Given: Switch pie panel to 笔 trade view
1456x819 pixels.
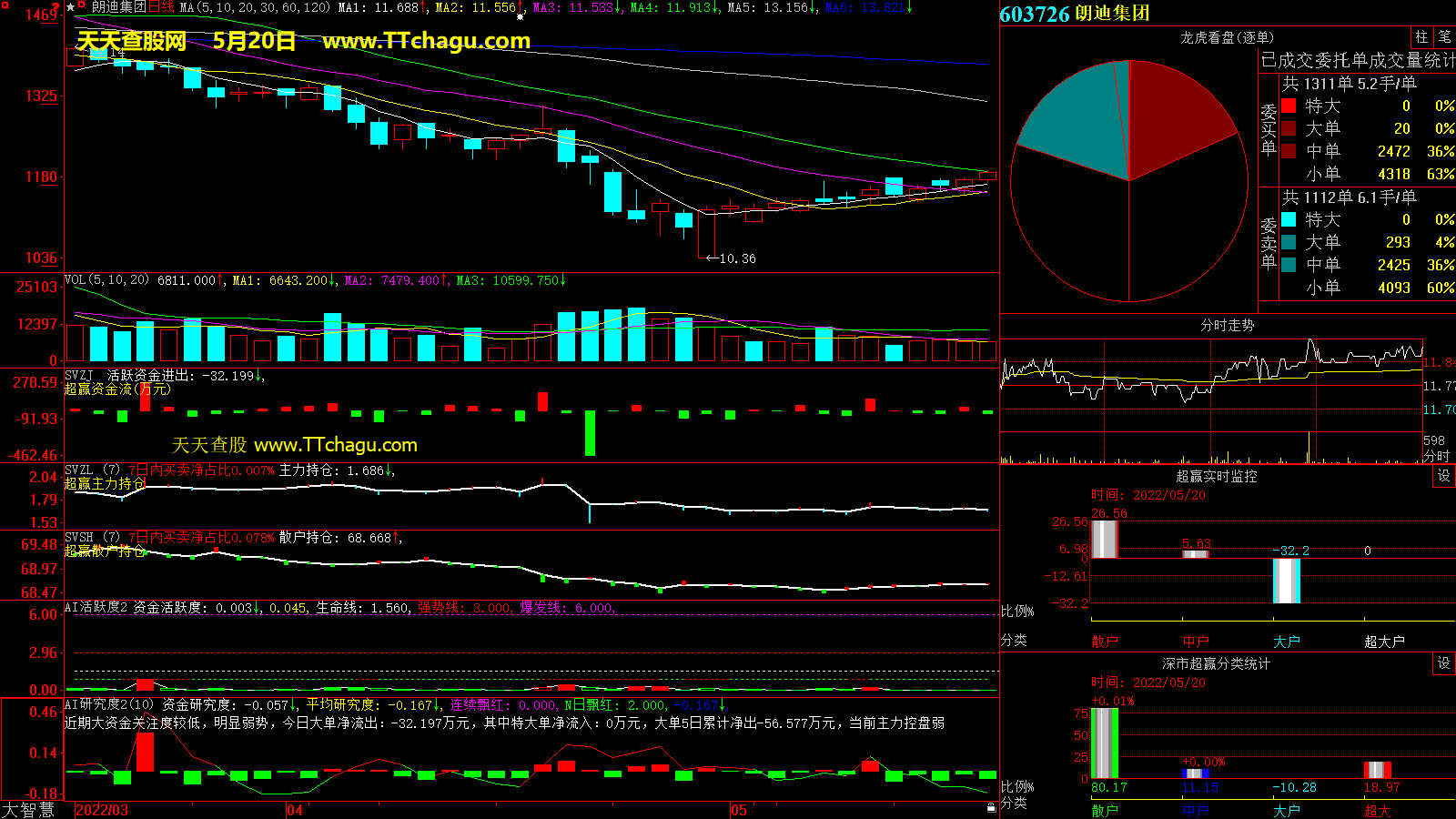Looking at the screenshot, I should point(1444,37).
